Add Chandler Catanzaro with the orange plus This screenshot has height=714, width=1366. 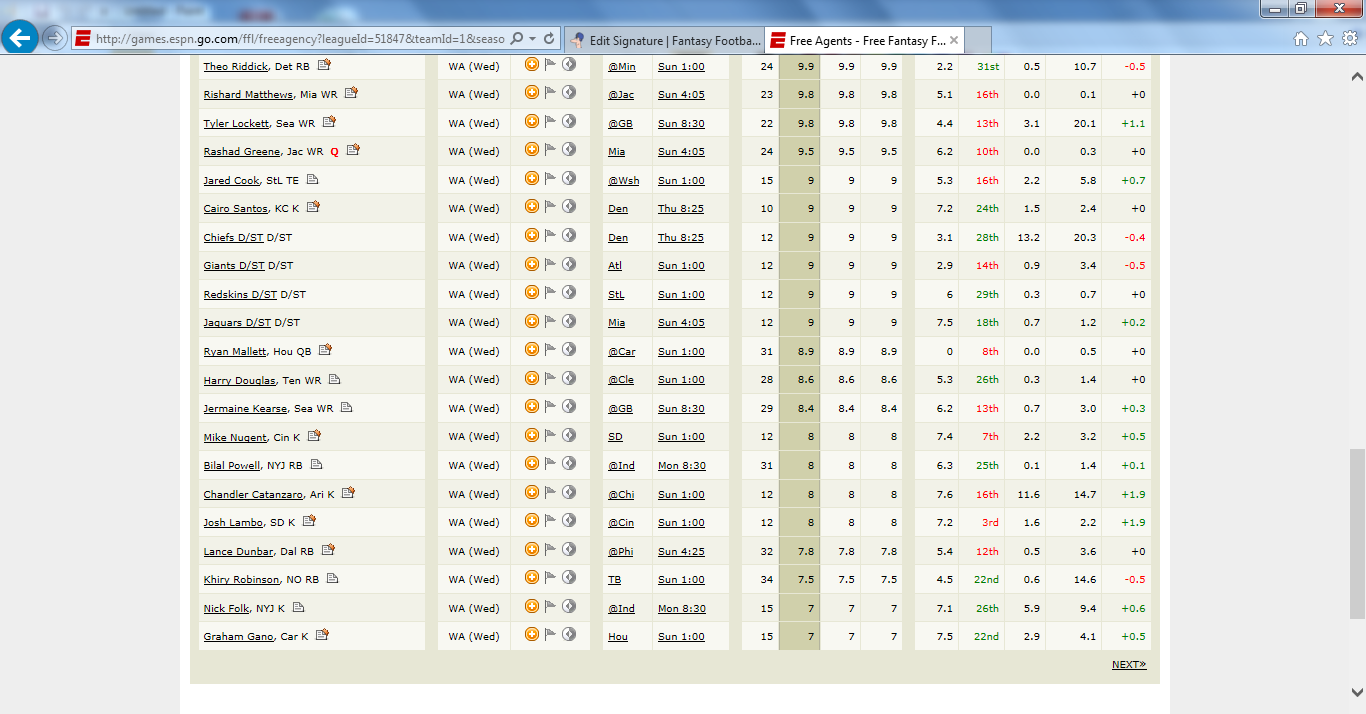(x=532, y=493)
